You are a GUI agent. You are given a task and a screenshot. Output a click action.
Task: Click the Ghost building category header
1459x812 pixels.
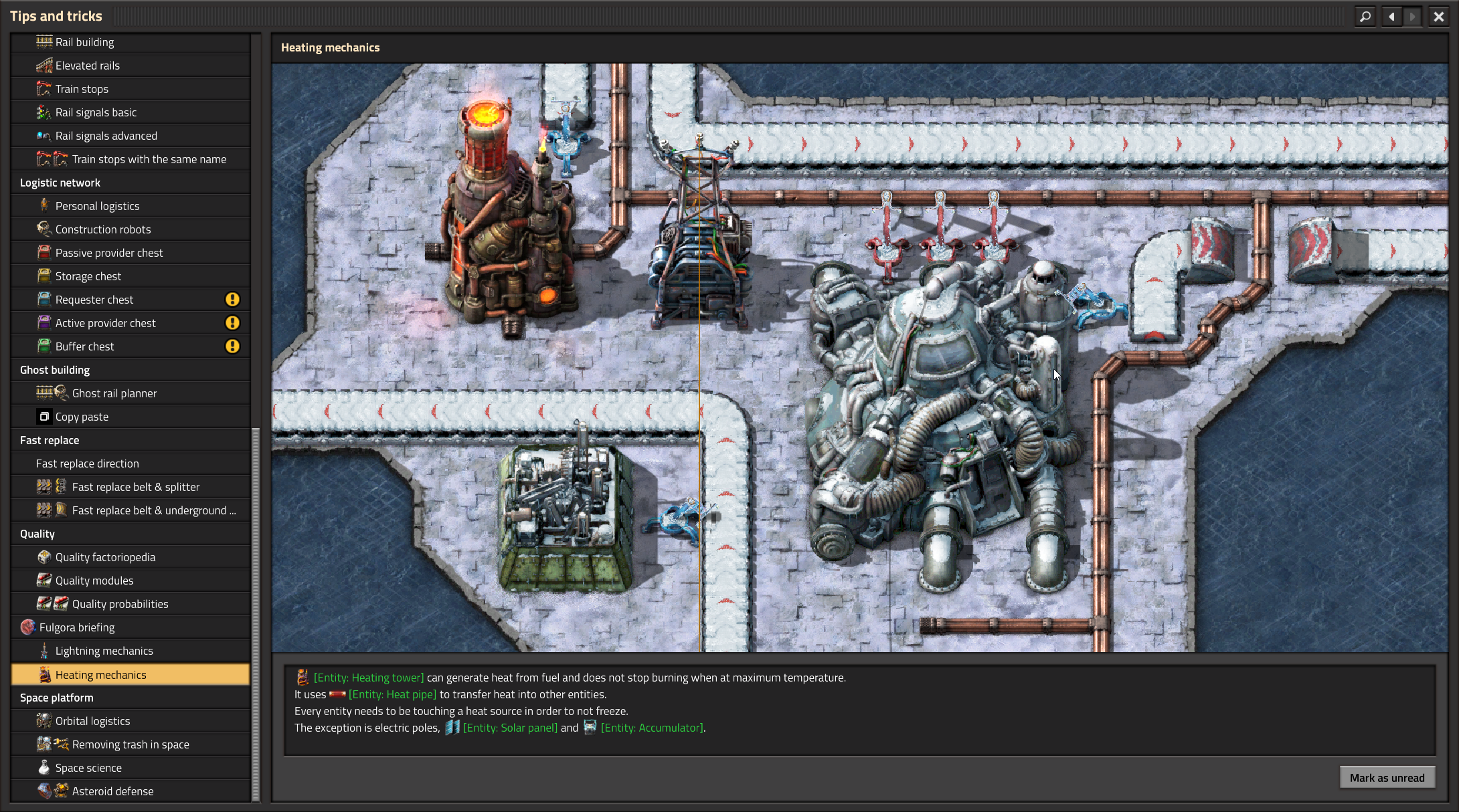[x=131, y=370]
